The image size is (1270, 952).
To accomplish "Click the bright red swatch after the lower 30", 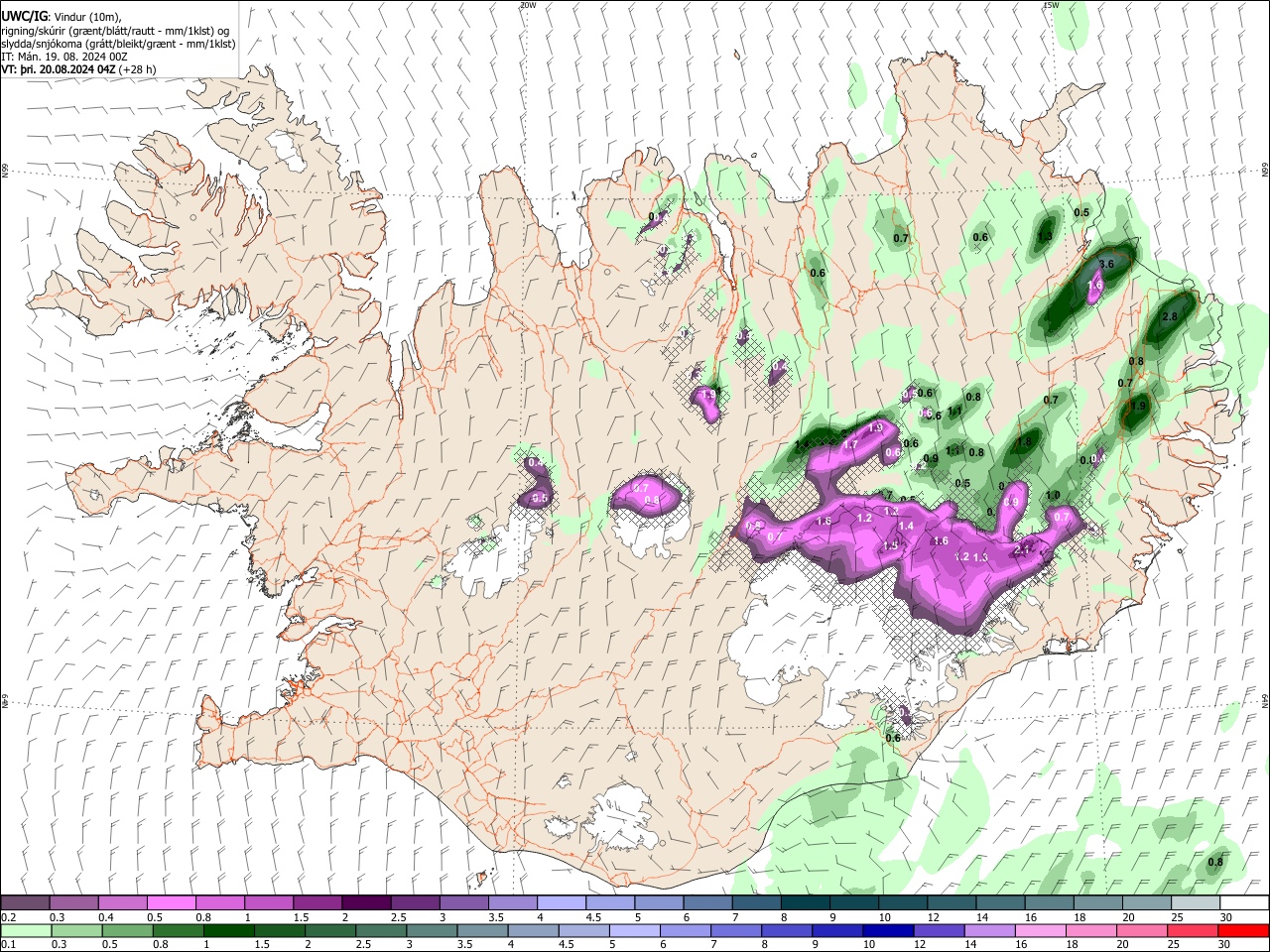I will (x=1243, y=931).
